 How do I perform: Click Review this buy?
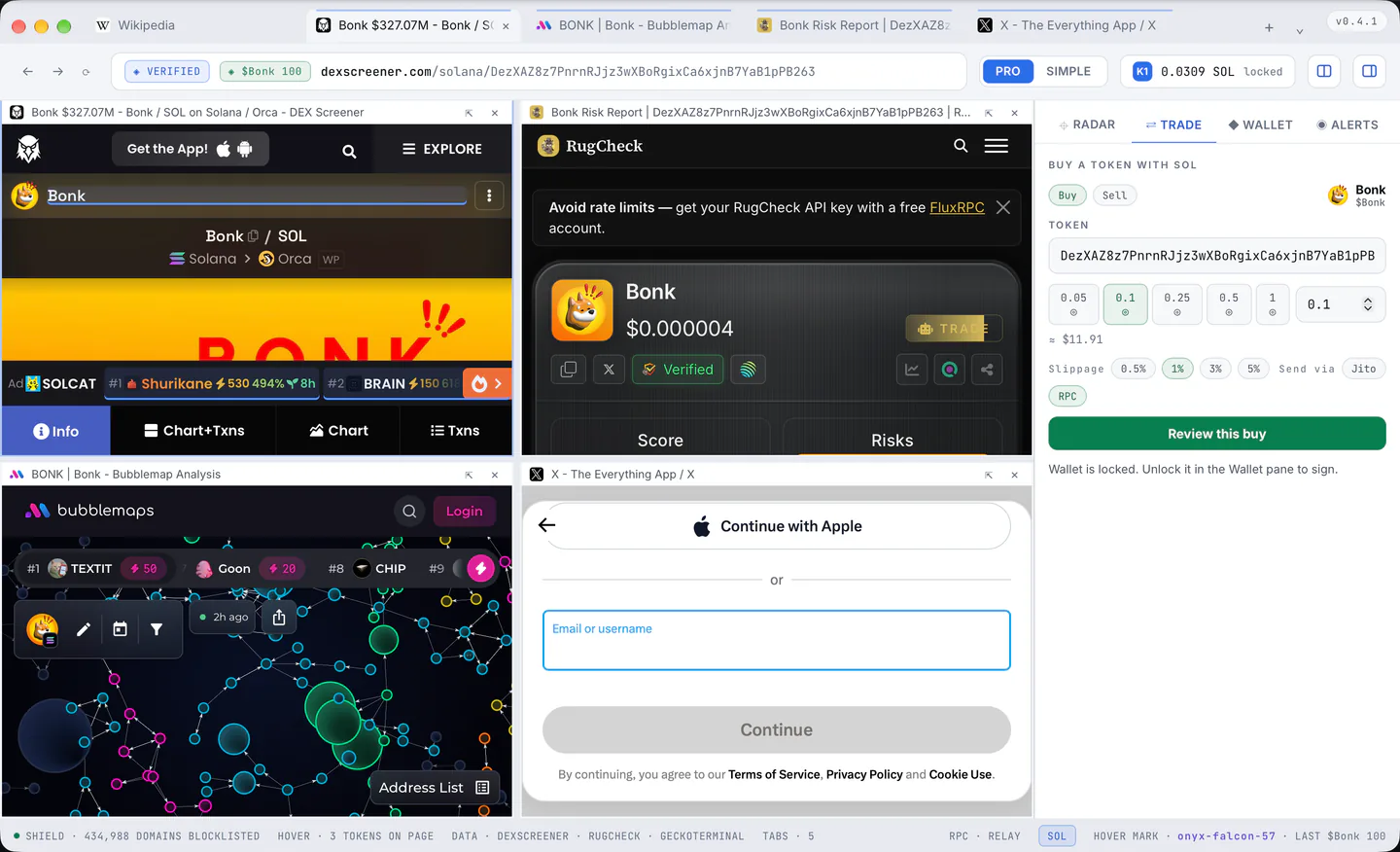tap(1217, 434)
